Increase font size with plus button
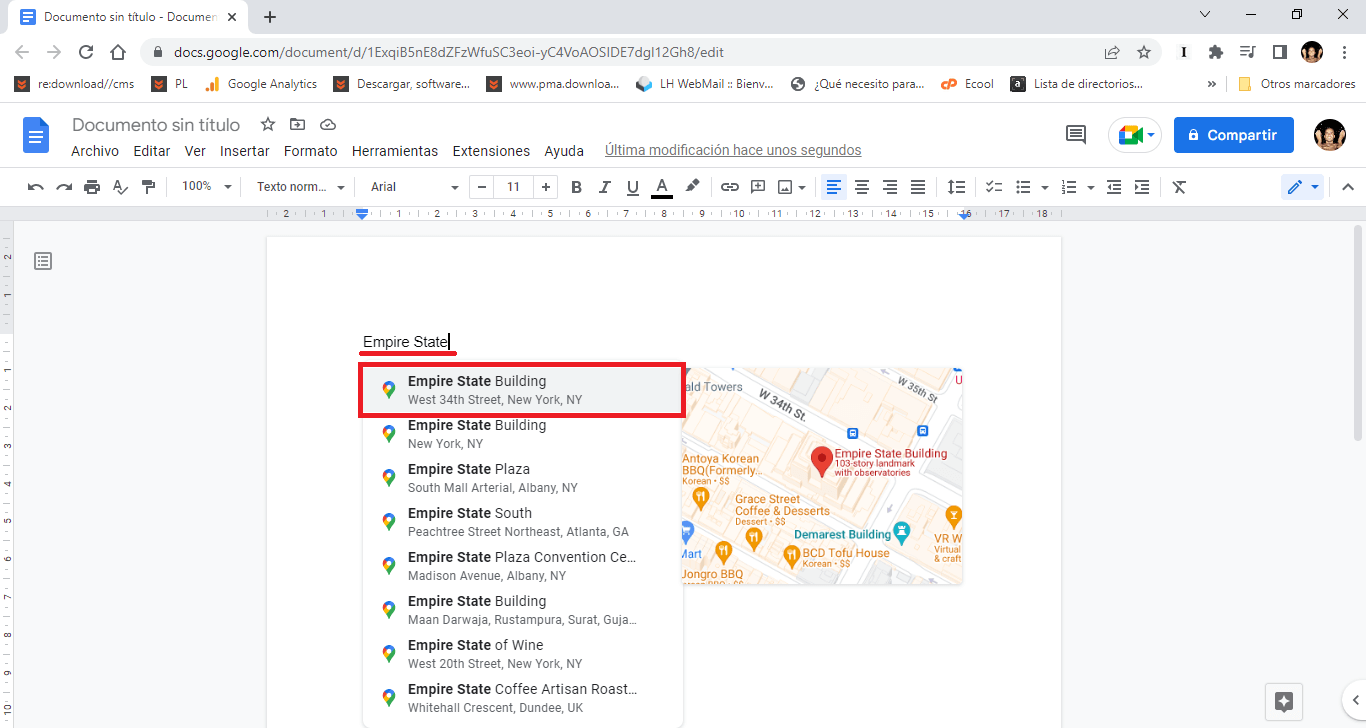The width and height of the screenshot is (1366, 728). point(546,187)
